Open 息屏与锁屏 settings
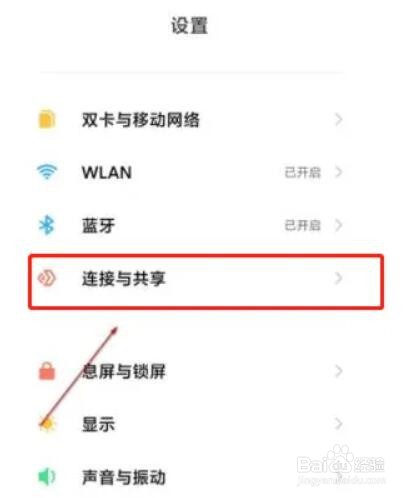414x498 pixels. 190,371
